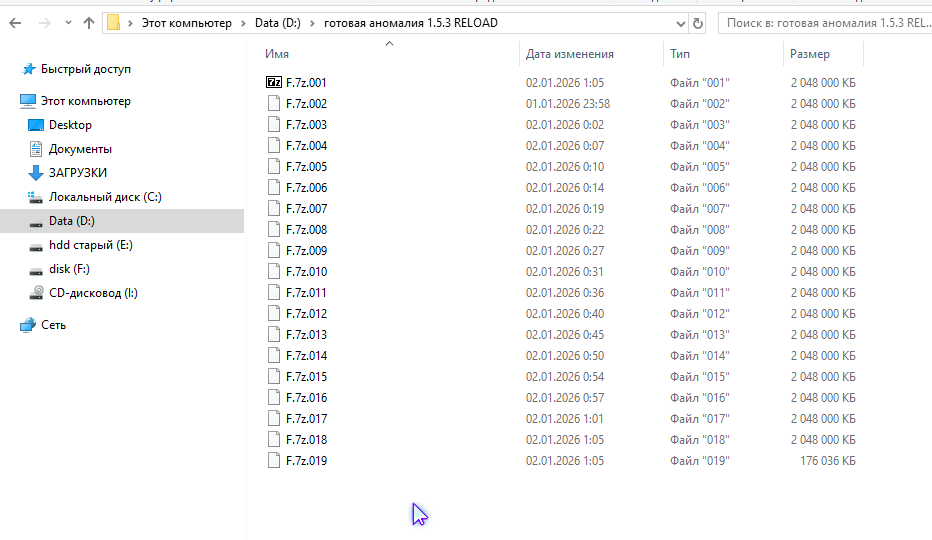Open 'CD-дисковод (I:)' in navigation pane

93,293
